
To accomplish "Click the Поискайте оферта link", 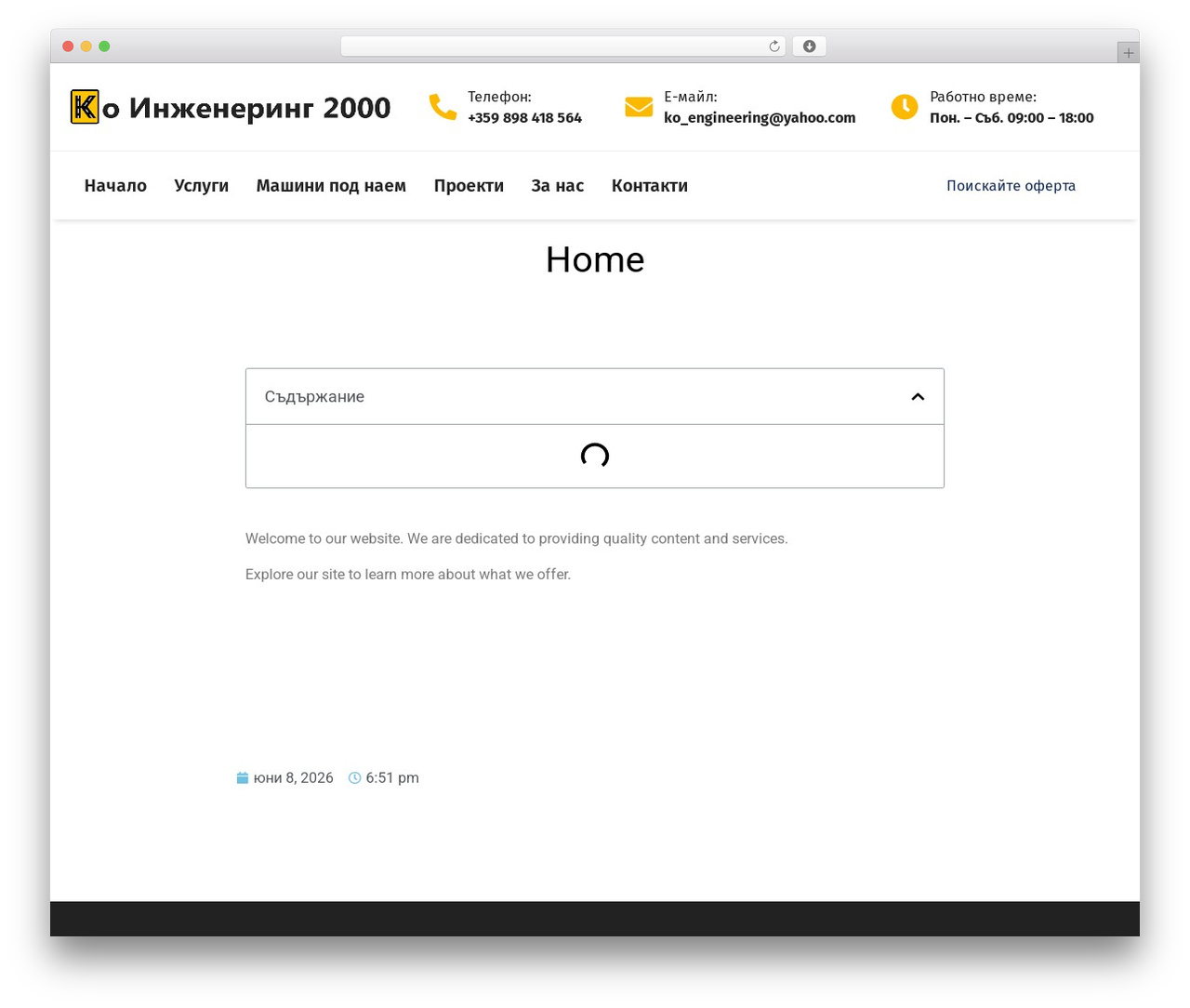I will pos(1011,186).
